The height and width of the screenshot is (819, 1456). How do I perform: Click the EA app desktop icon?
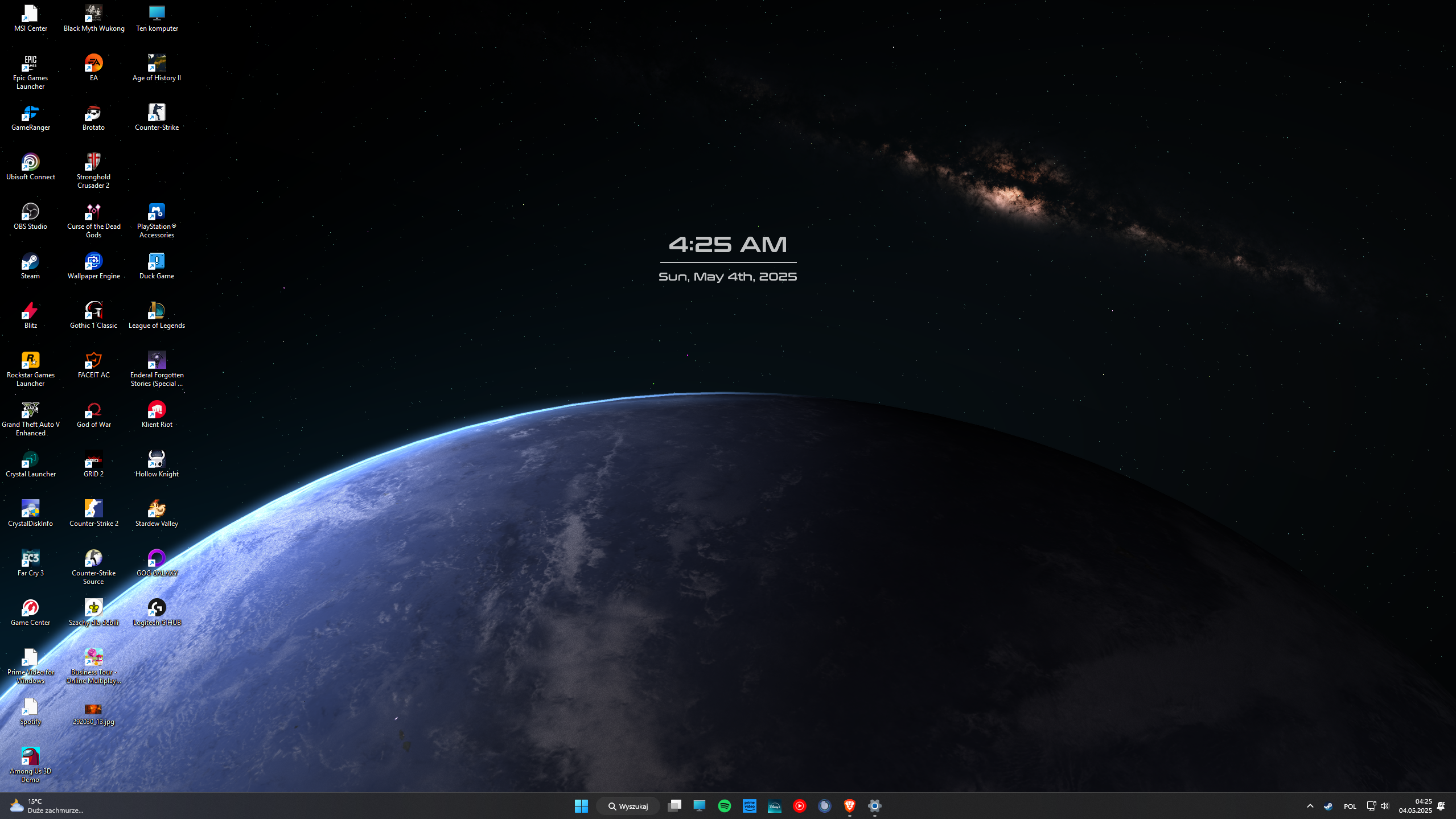(94, 68)
